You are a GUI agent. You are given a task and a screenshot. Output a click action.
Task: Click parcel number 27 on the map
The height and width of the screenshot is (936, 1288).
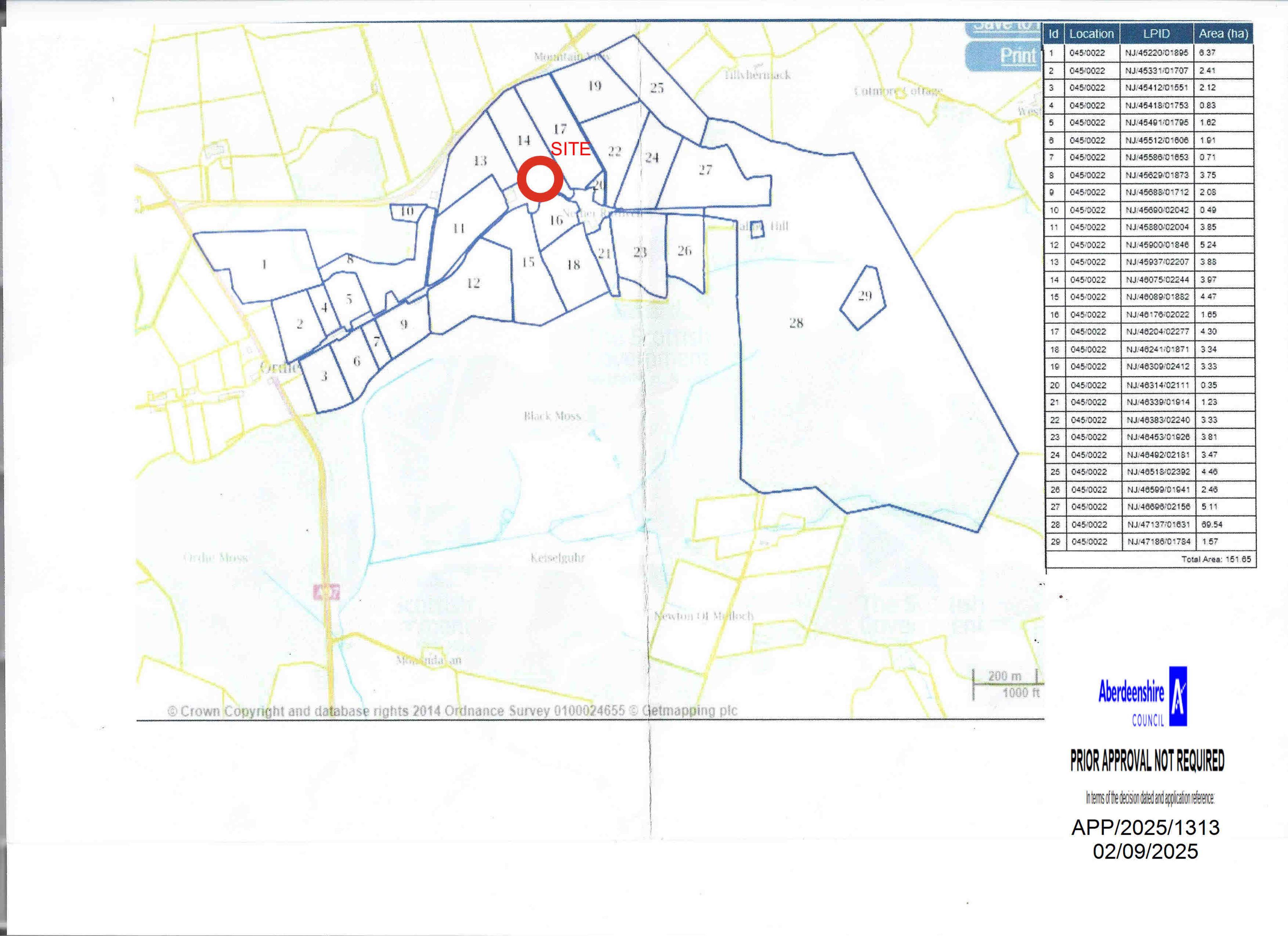coord(705,170)
